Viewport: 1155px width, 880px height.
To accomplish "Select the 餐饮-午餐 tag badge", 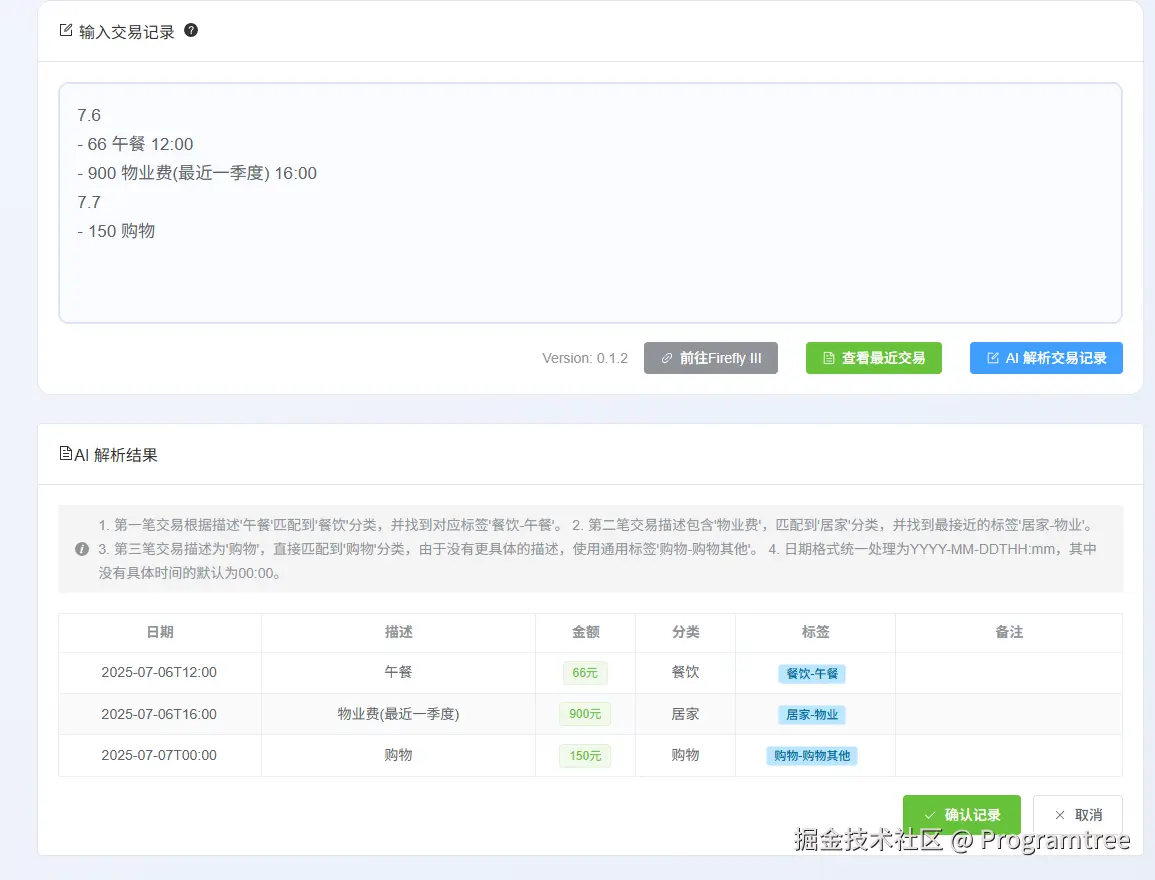I will coord(814,673).
